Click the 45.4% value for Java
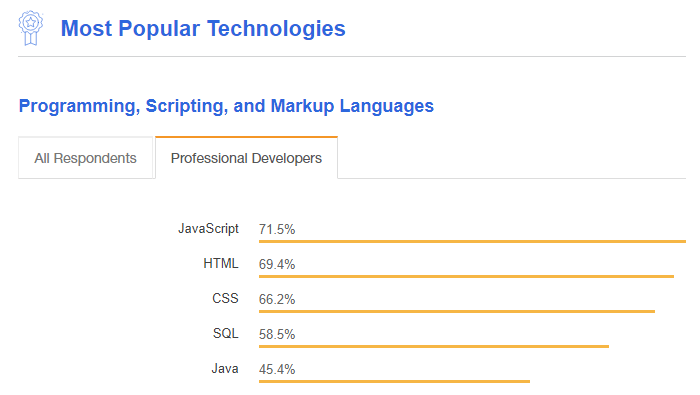Viewport: 700px width, 395px height. (x=277, y=369)
